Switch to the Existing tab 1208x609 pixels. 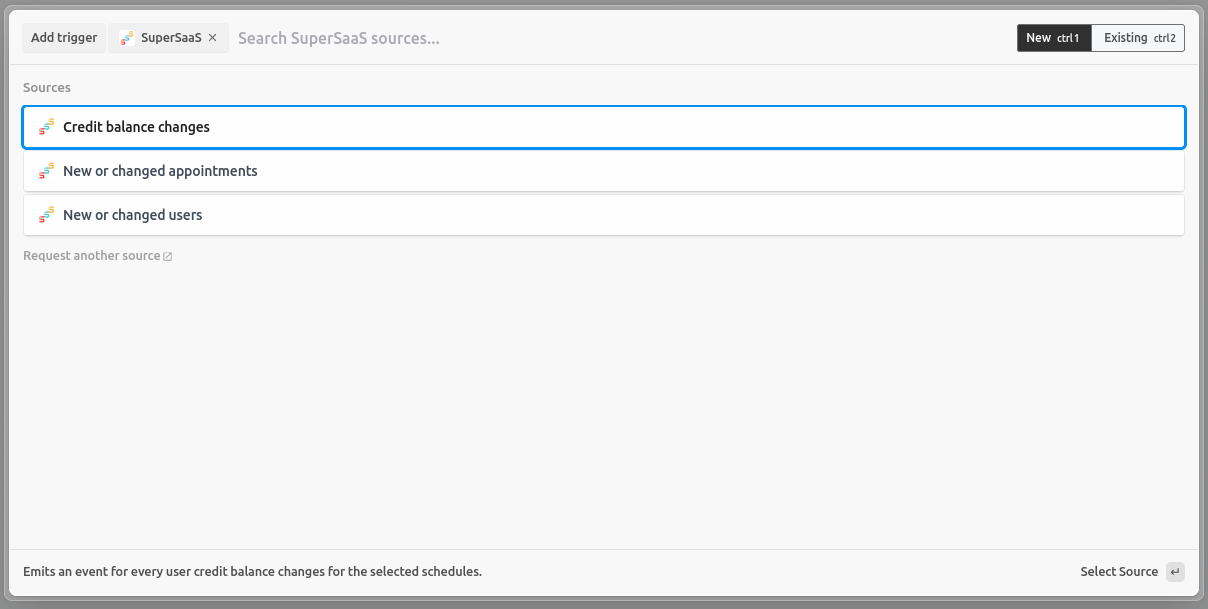click(1125, 38)
